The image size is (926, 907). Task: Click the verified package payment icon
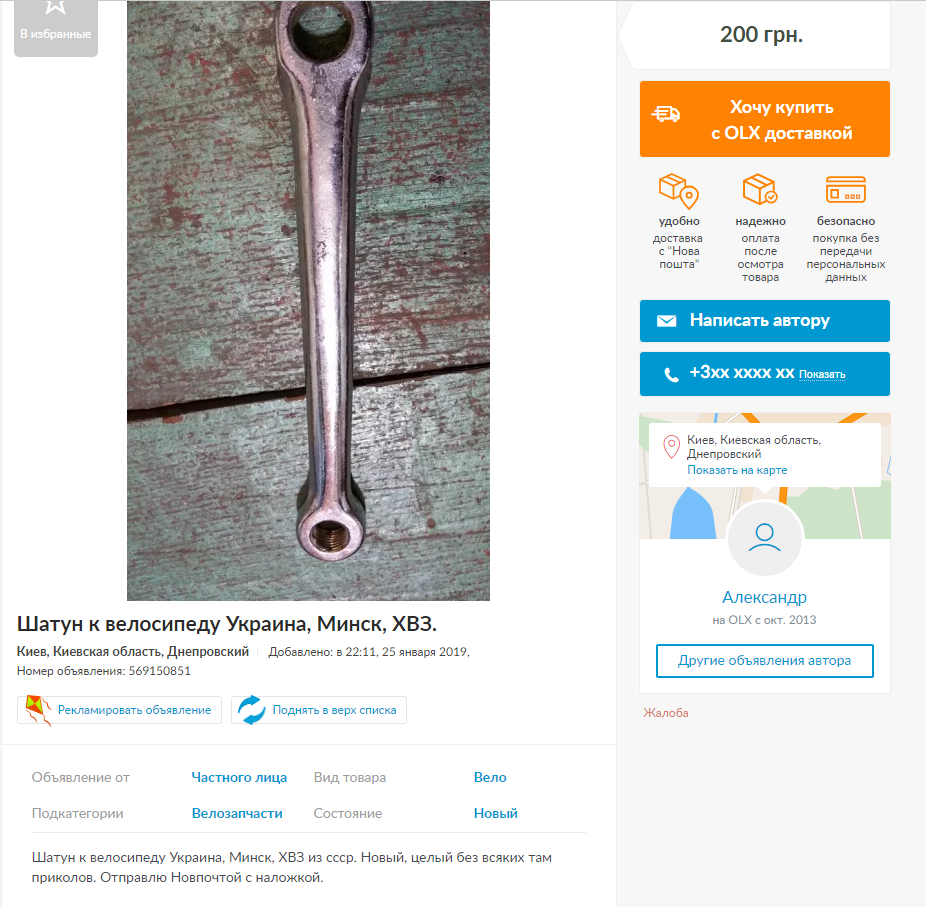coord(760,190)
